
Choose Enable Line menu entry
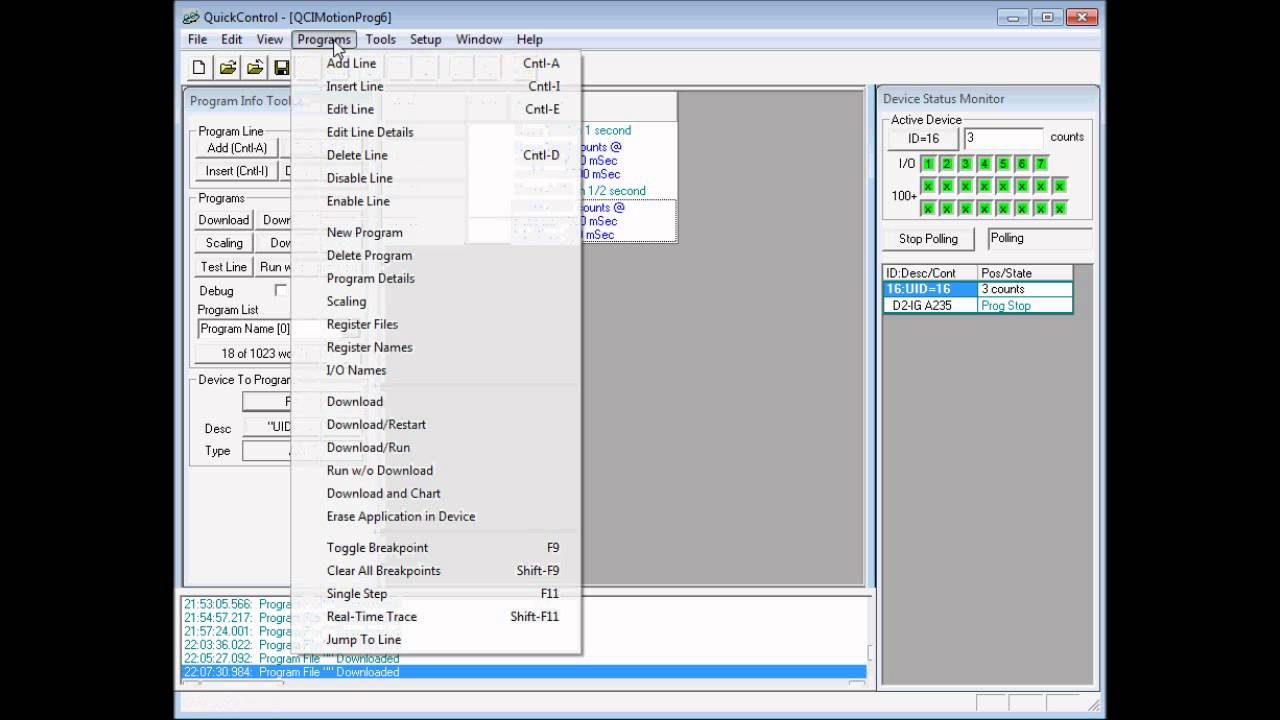(436, 201)
